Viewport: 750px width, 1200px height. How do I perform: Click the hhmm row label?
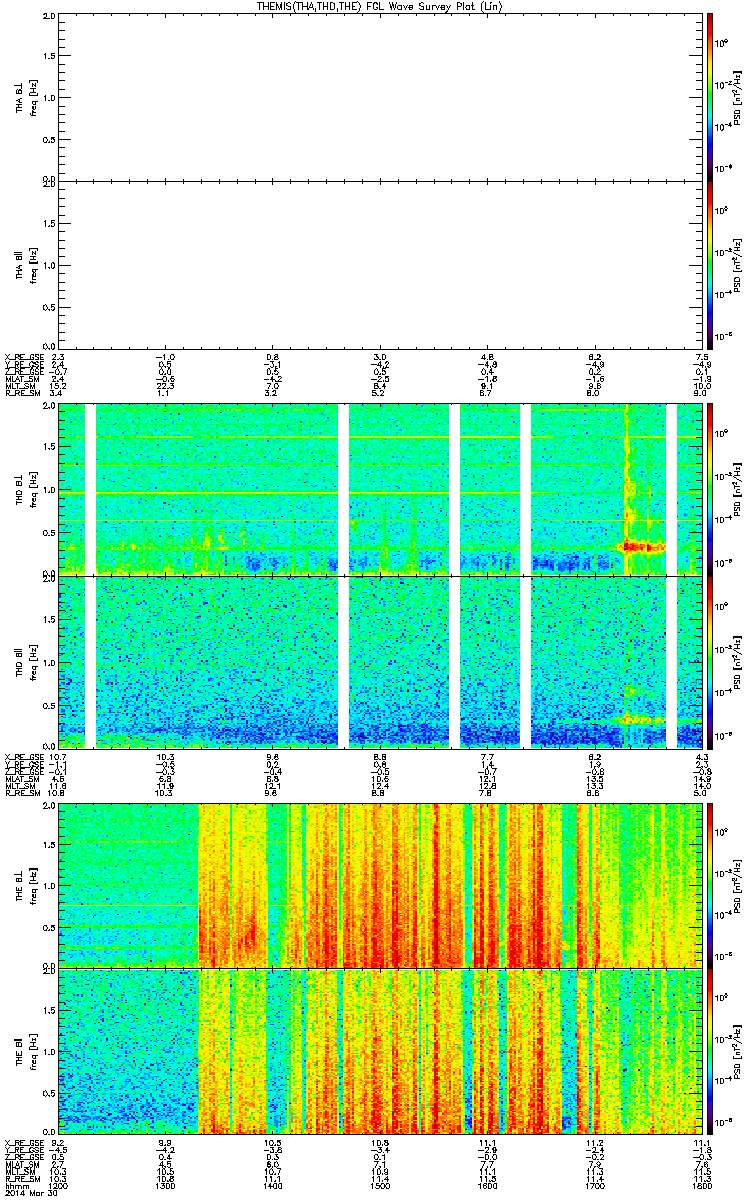click(x=14, y=1185)
